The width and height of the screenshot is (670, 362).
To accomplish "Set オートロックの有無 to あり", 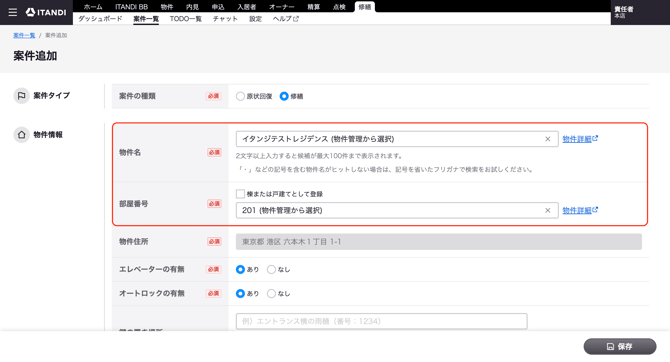I will (x=240, y=293).
